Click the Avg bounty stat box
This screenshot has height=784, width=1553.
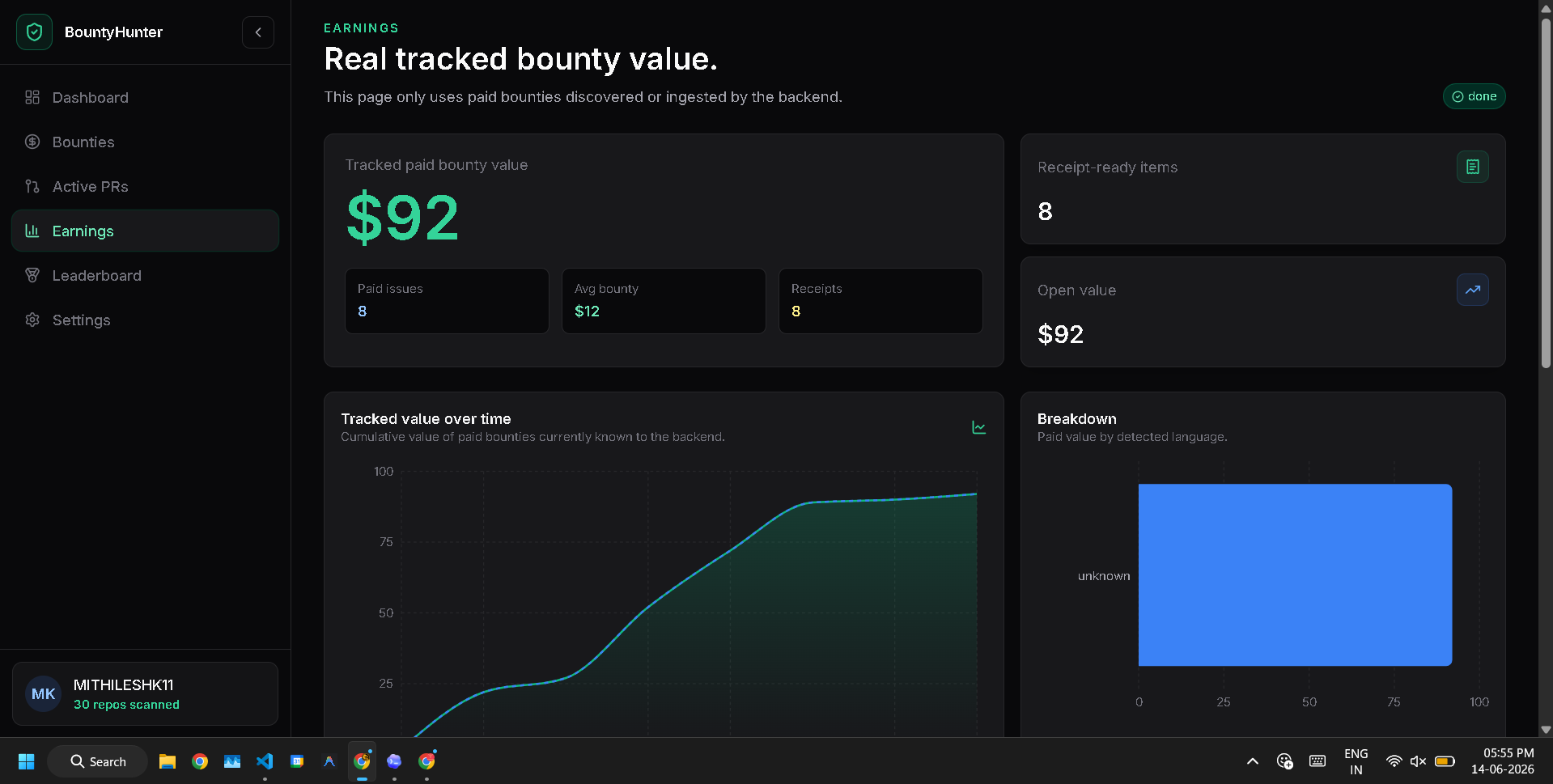(x=664, y=301)
